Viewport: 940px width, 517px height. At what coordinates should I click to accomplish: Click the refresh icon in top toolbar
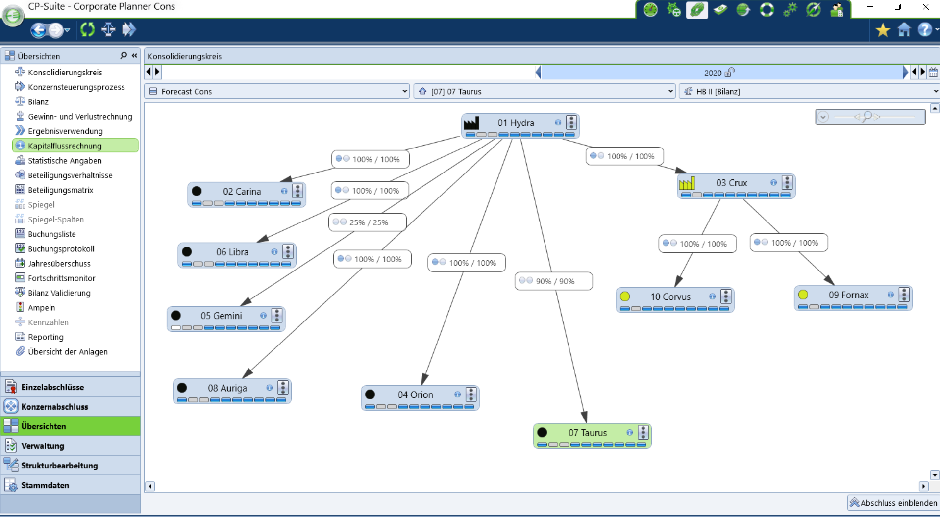tap(88, 29)
